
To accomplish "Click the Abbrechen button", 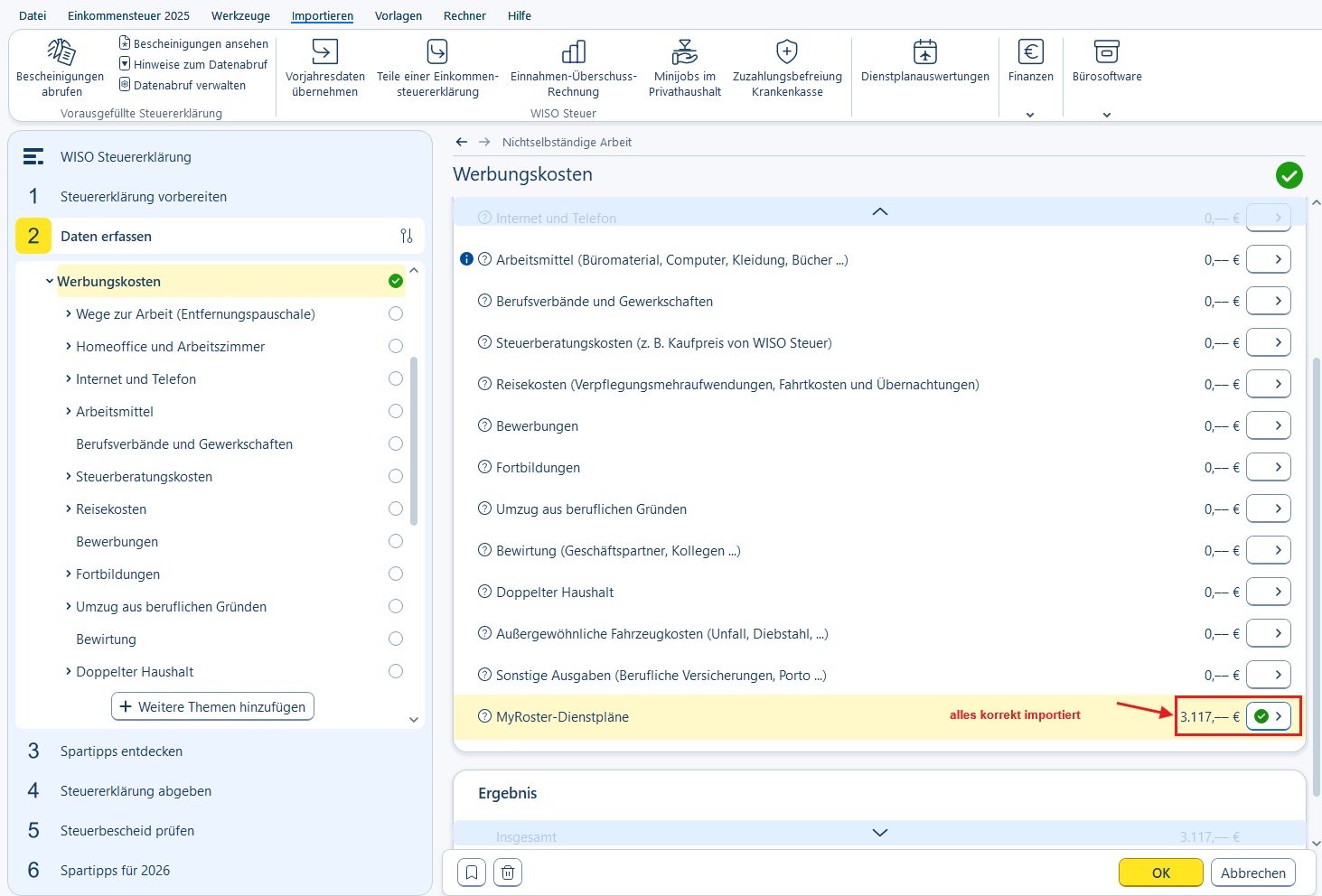I will [1253, 873].
